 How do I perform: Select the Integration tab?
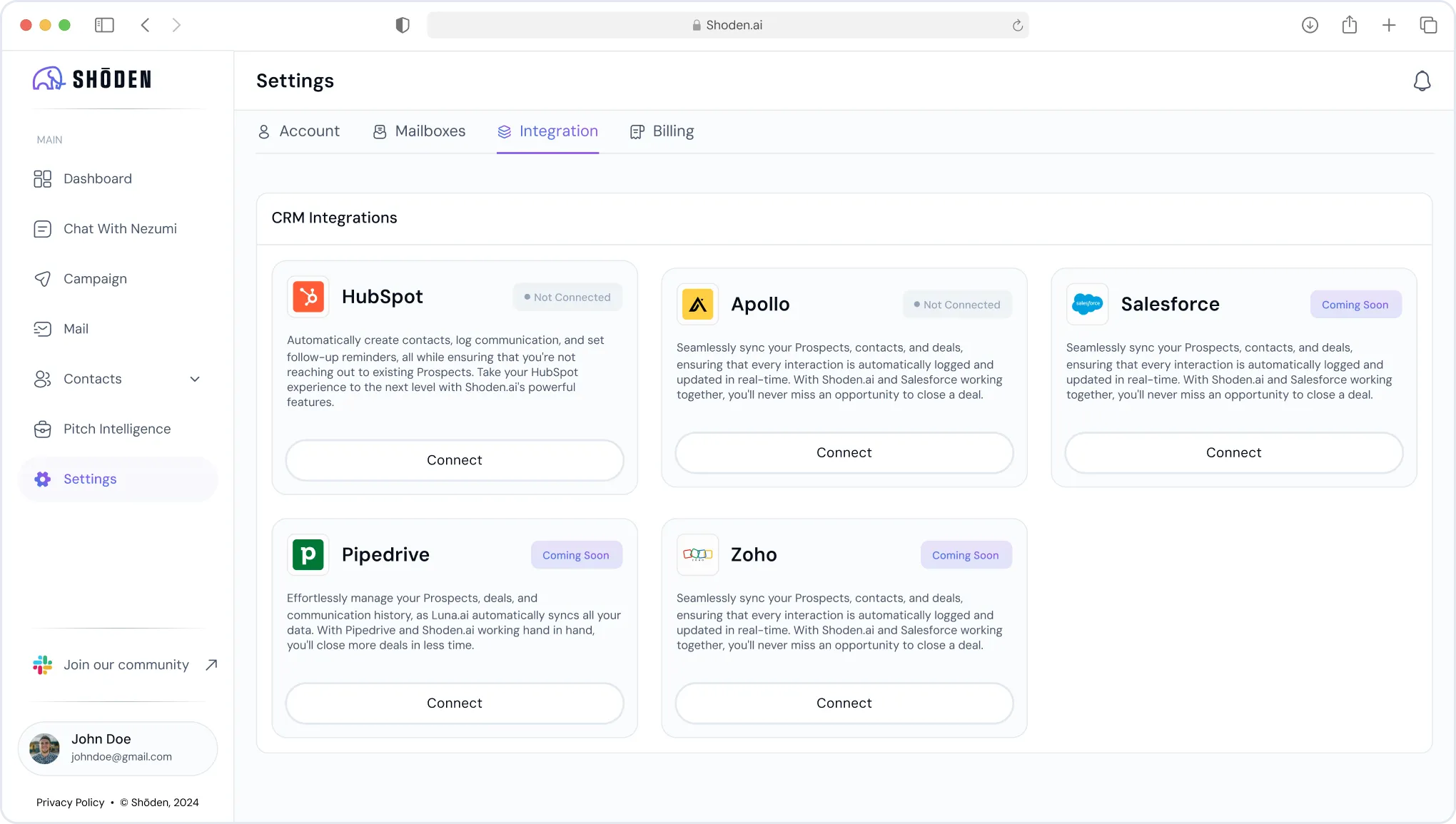[547, 131]
